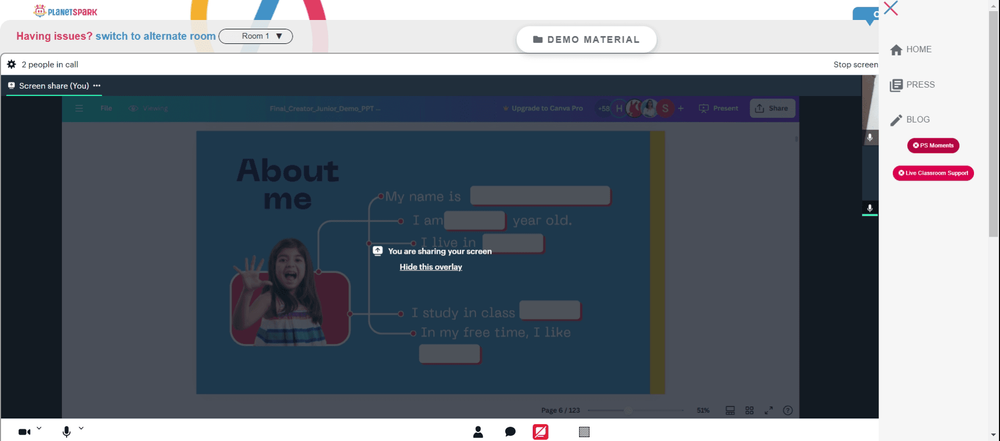
Task: Click the girl photo on slide
Action: pyautogui.click(x=290, y=292)
